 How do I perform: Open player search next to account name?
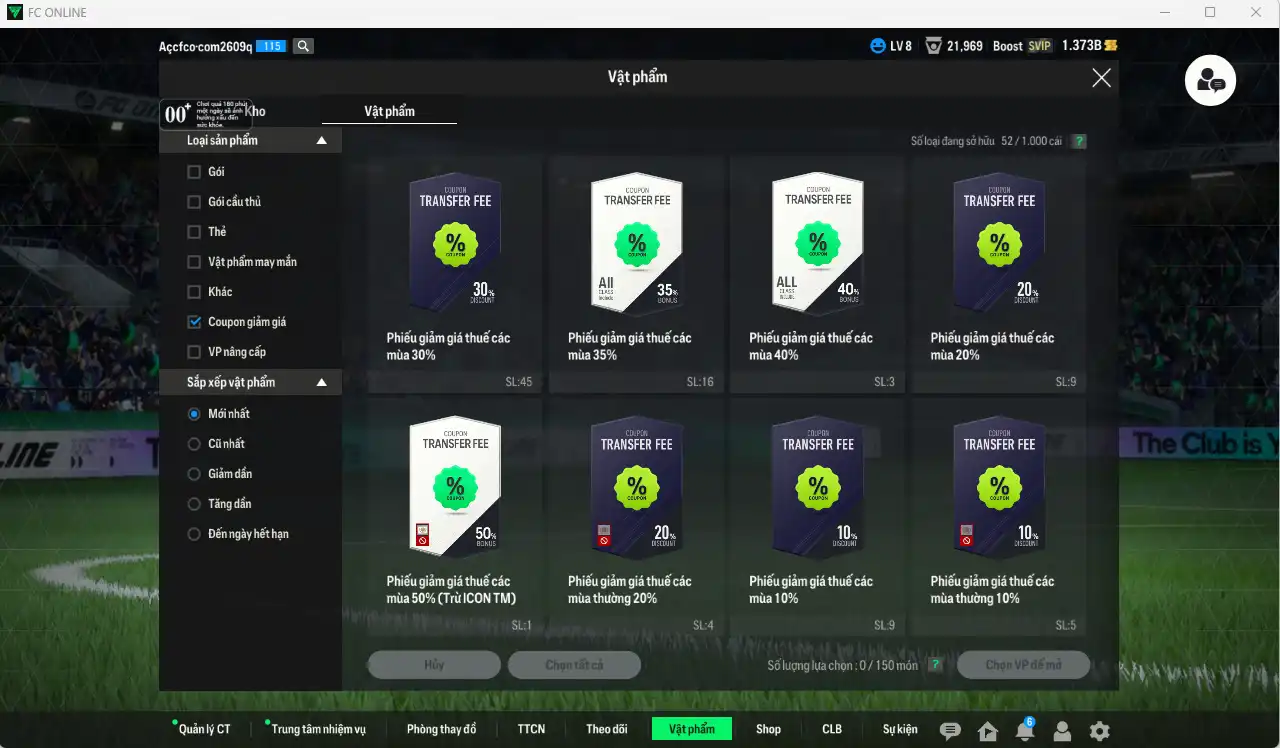coord(304,46)
